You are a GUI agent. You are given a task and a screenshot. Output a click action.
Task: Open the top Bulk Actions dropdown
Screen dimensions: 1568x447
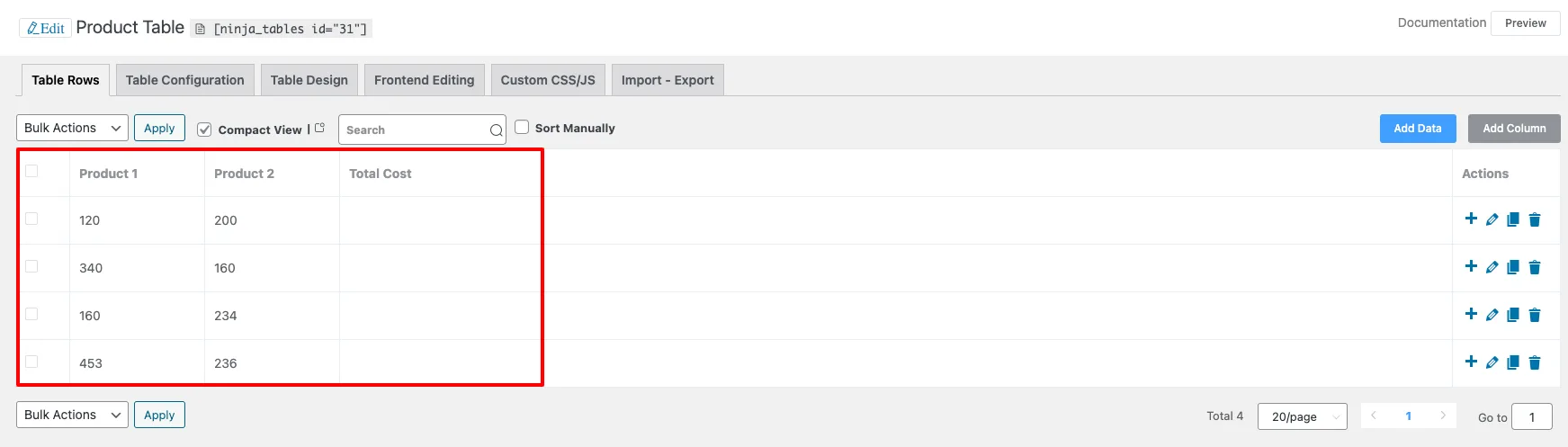[72, 128]
